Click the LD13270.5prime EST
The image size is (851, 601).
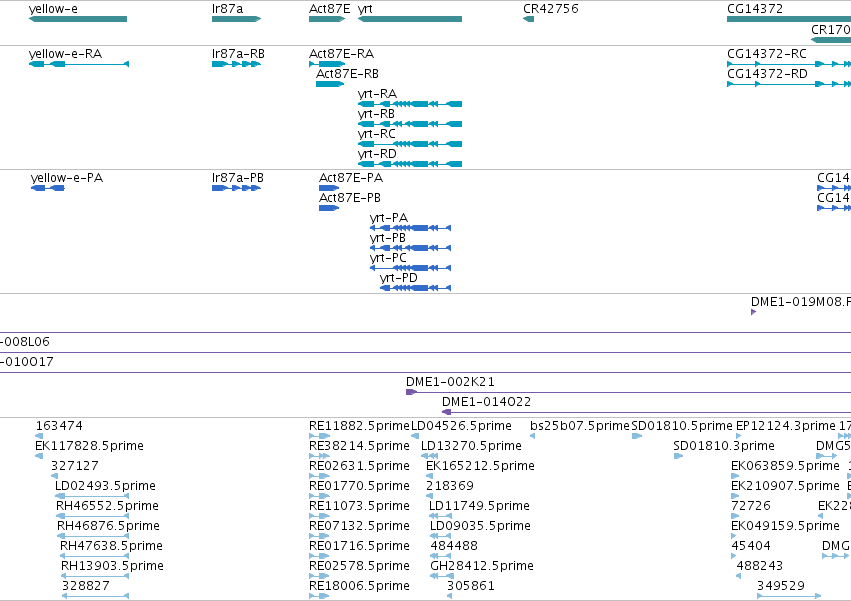429,456
